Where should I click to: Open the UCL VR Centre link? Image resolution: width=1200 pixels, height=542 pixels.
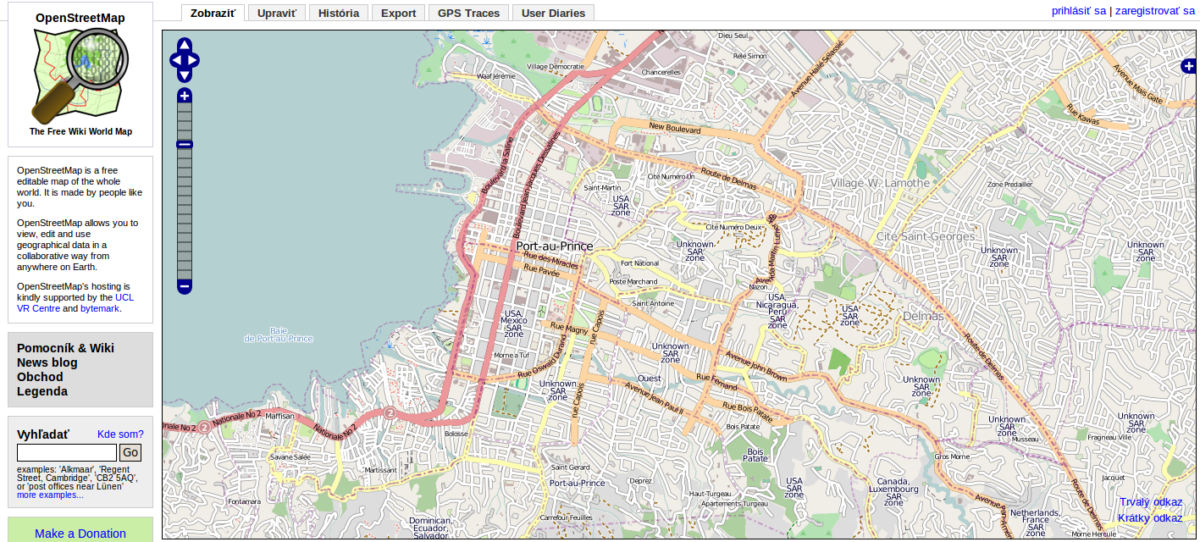(x=75, y=303)
